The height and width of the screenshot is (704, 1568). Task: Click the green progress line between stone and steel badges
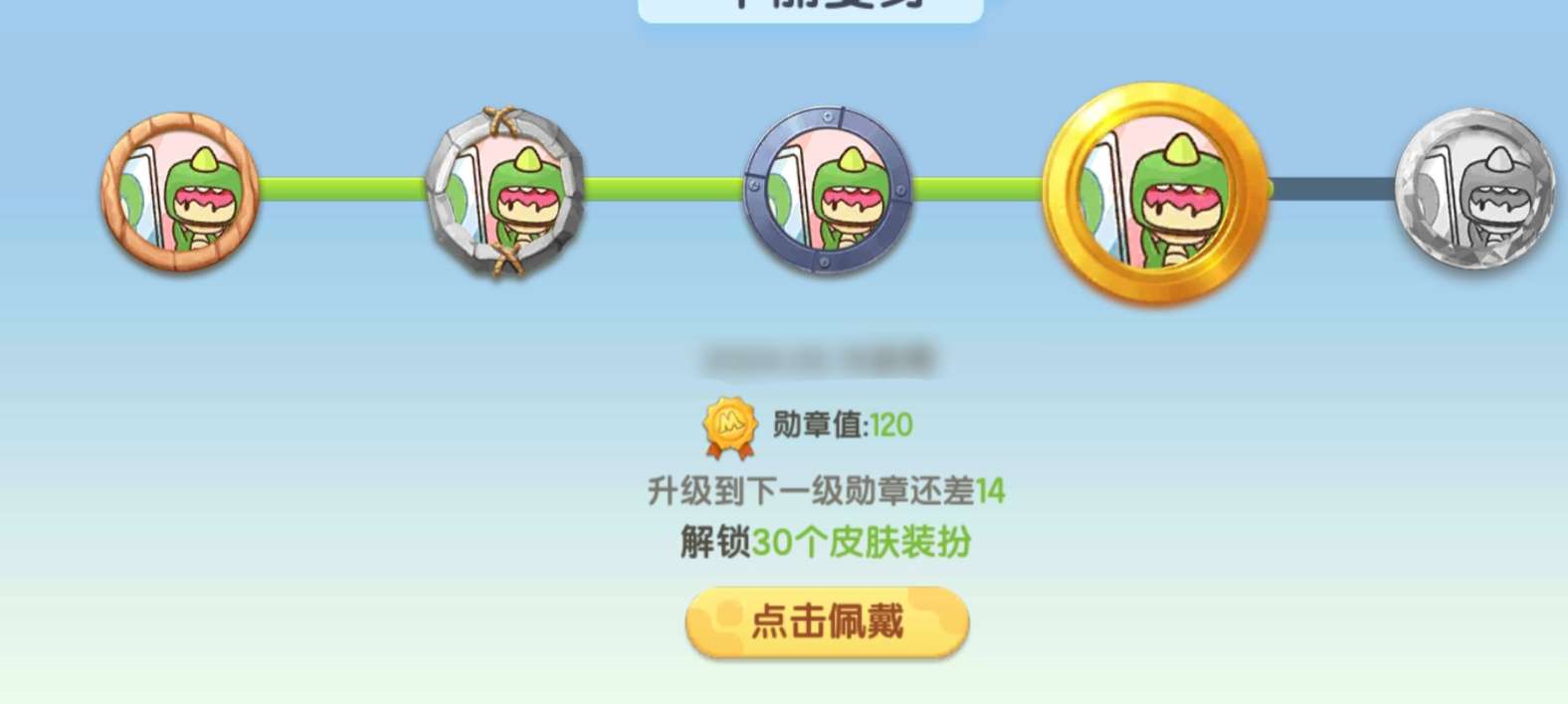[x=665, y=189]
